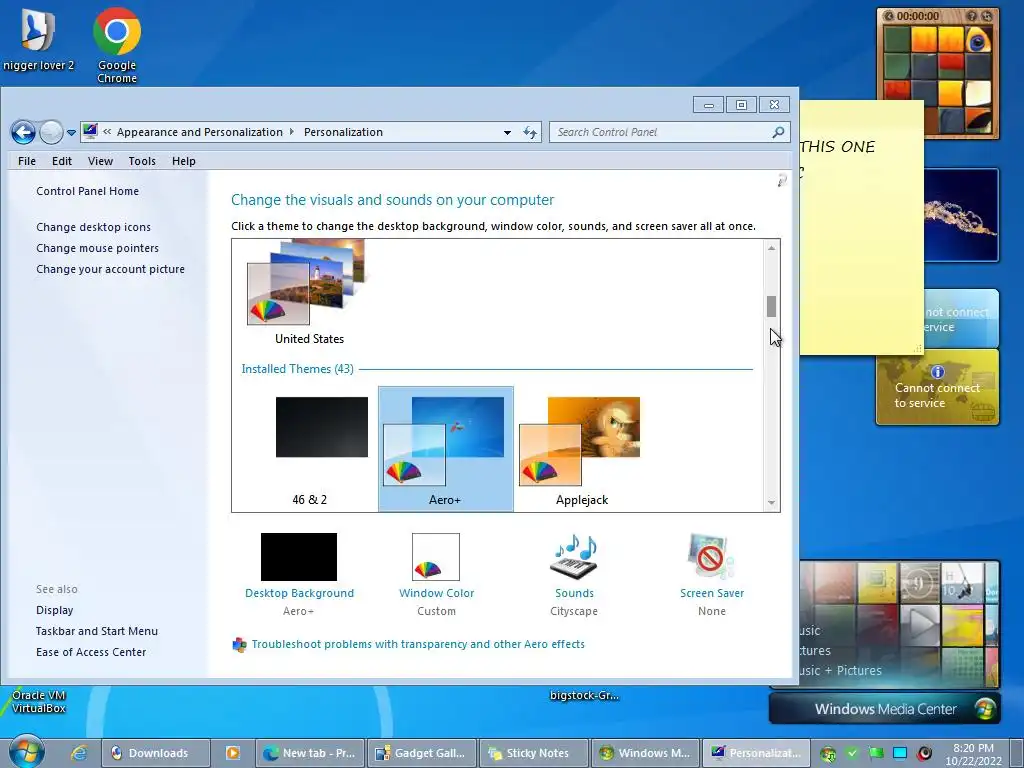Open the File menu

[27, 161]
